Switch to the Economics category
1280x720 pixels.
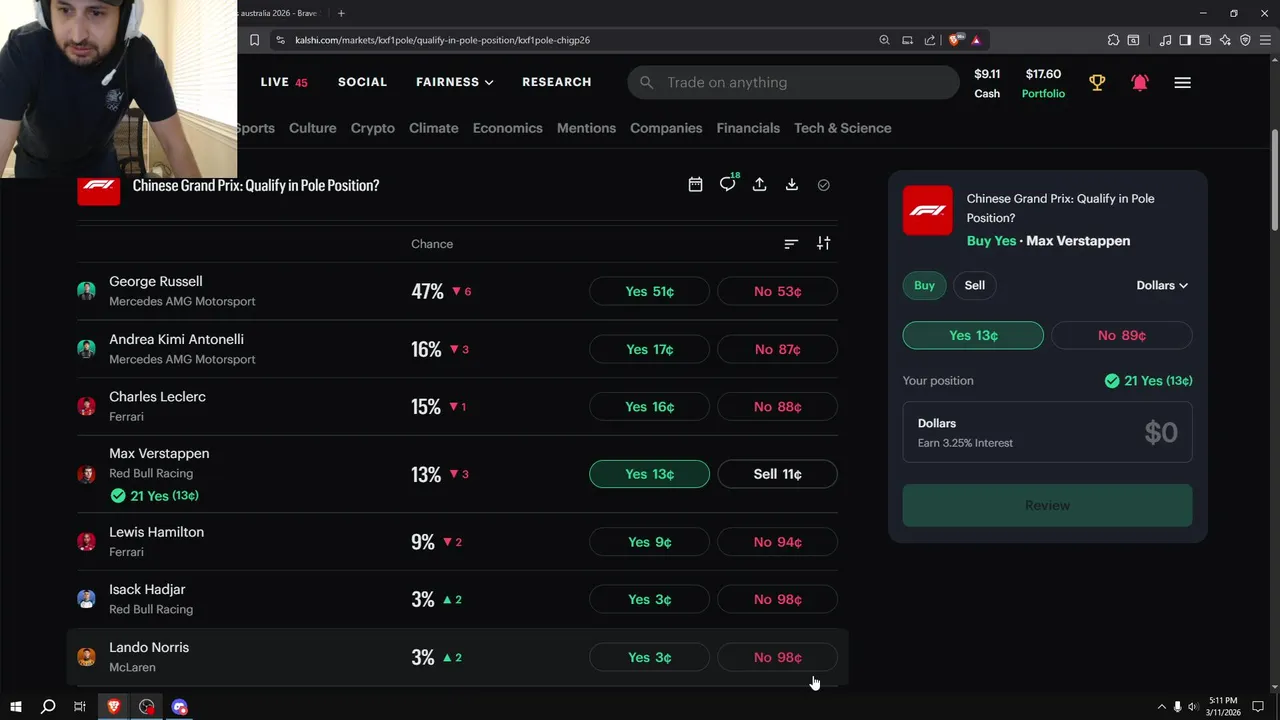507,128
